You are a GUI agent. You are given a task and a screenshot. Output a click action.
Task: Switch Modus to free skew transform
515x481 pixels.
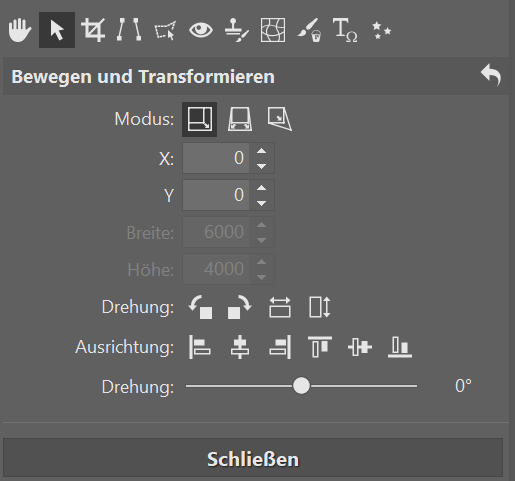pos(280,119)
